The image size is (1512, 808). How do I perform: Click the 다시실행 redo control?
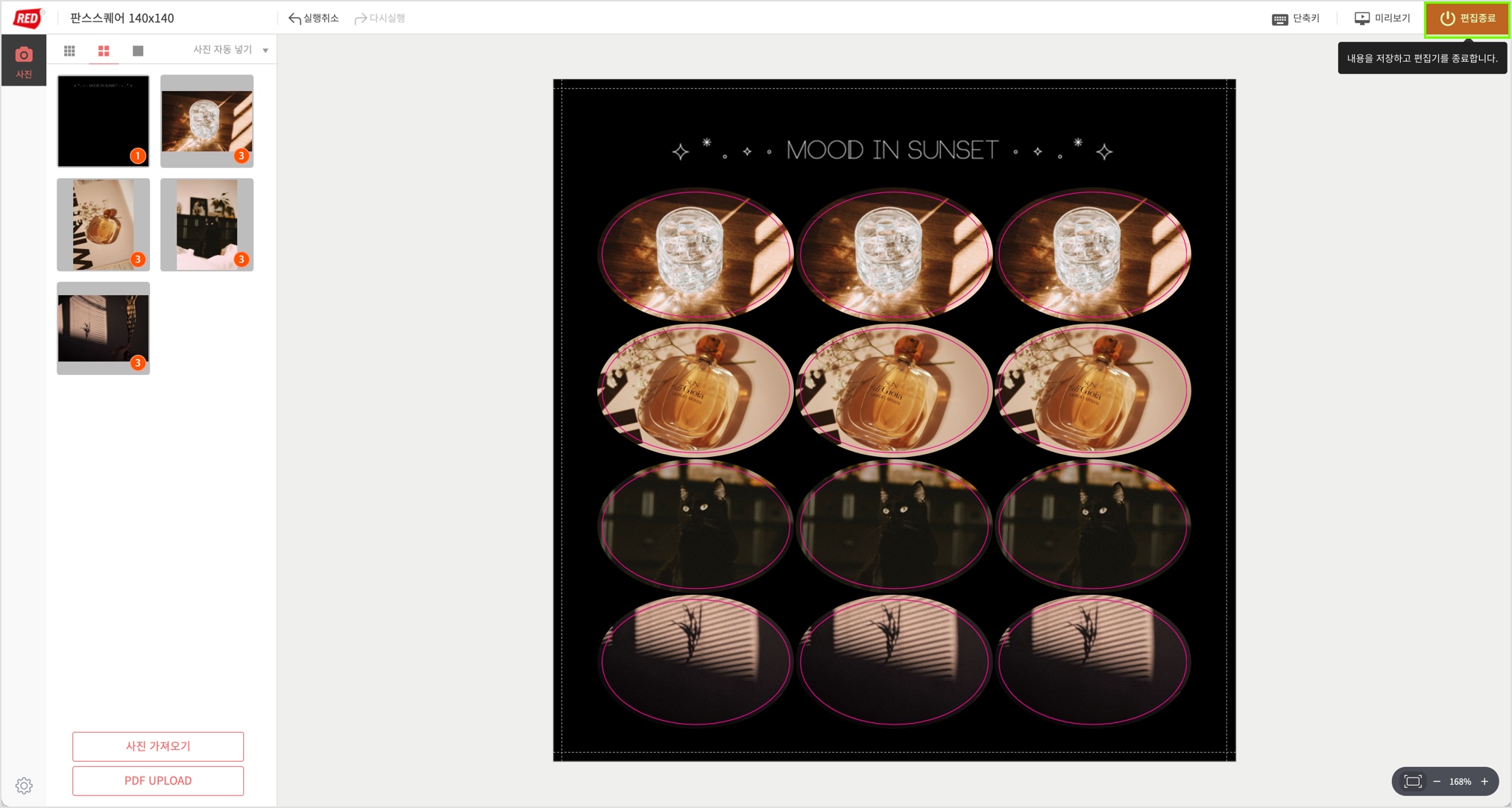tap(380, 17)
